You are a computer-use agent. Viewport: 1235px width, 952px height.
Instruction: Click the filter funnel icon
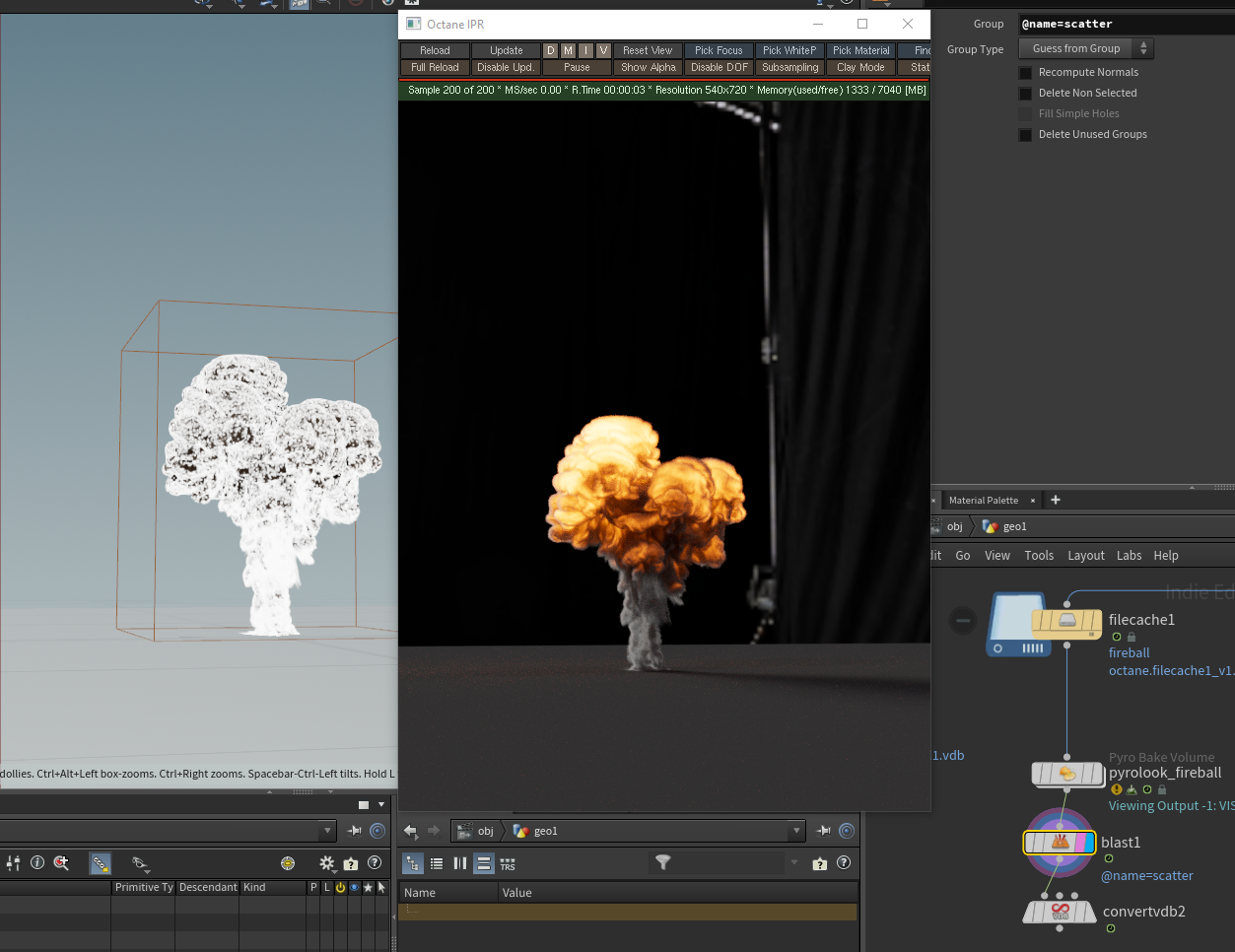663,863
